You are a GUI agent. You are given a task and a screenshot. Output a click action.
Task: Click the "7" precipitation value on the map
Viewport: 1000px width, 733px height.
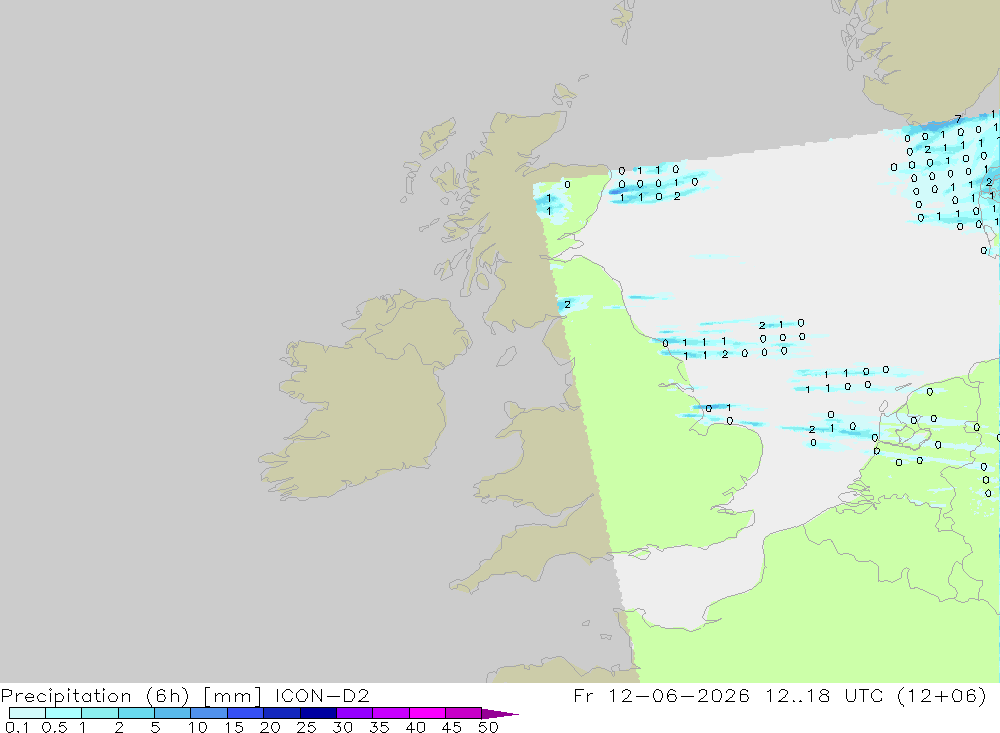coord(958,119)
